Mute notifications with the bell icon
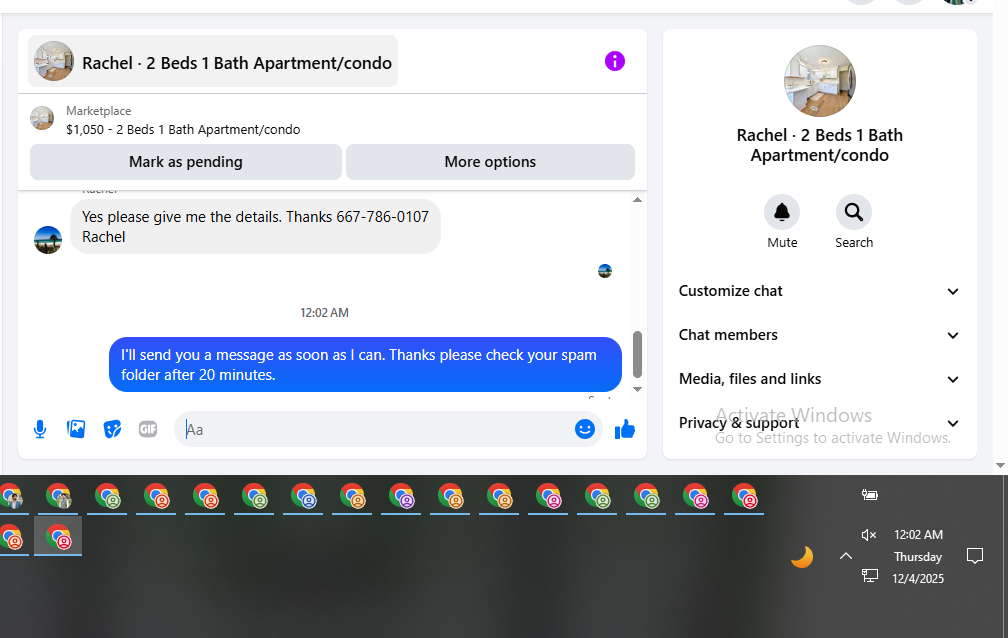 pyautogui.click(x=782, y=212)
